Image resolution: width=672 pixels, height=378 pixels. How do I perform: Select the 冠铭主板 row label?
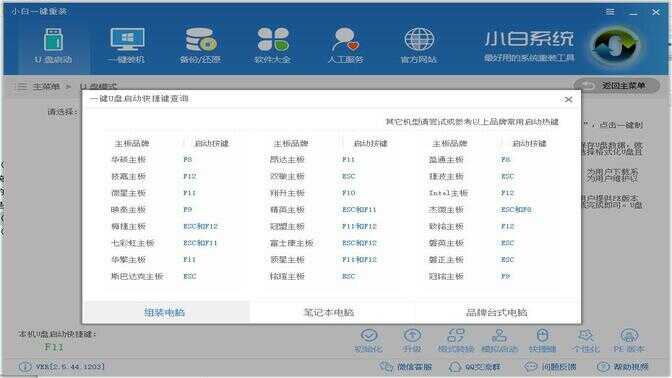click(446, 276)
